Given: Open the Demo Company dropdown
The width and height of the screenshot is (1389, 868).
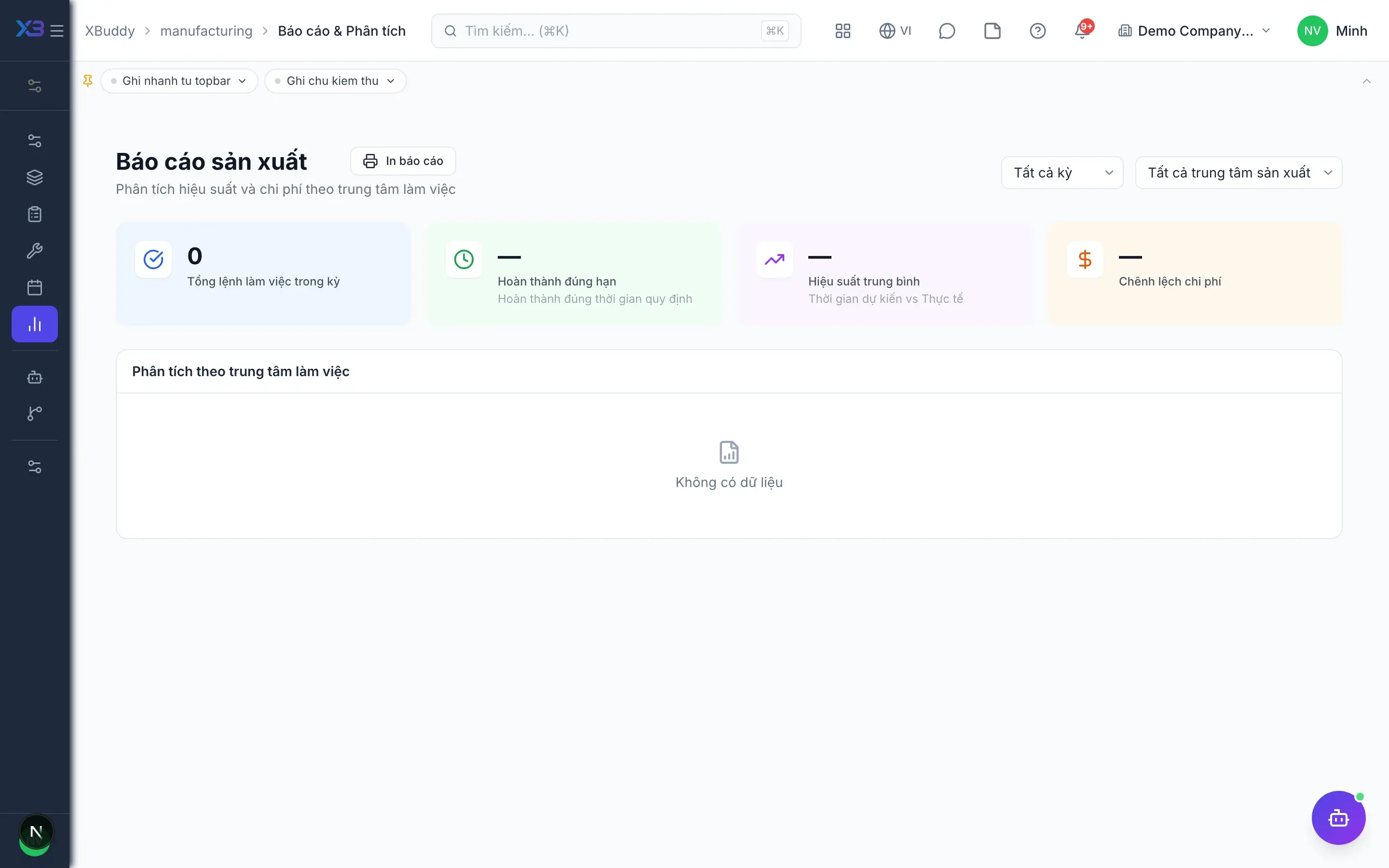Looking at the screenshot, I should click(x=1194, y=31).
